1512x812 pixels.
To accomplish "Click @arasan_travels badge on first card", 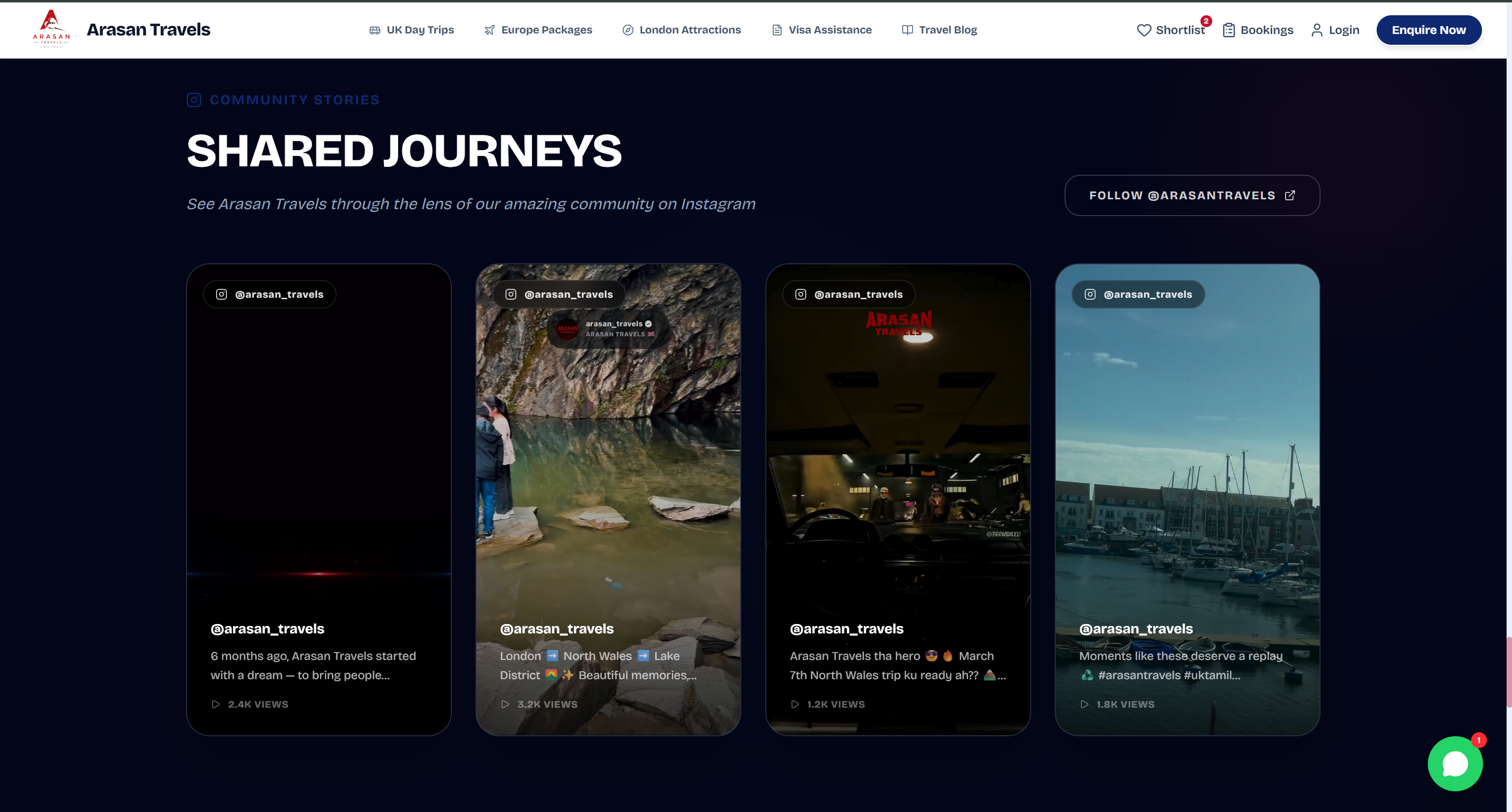I will click(x=269, y=294).
